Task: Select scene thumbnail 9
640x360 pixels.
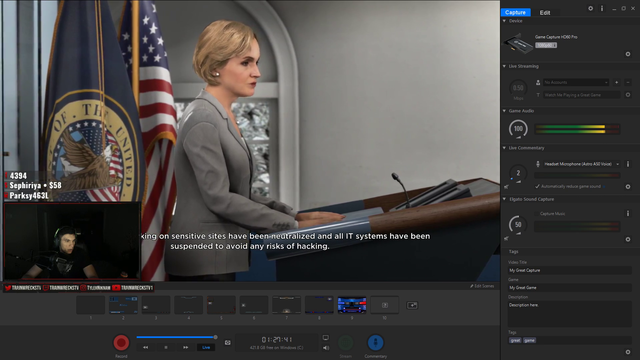Action: (x=352, y=305)
